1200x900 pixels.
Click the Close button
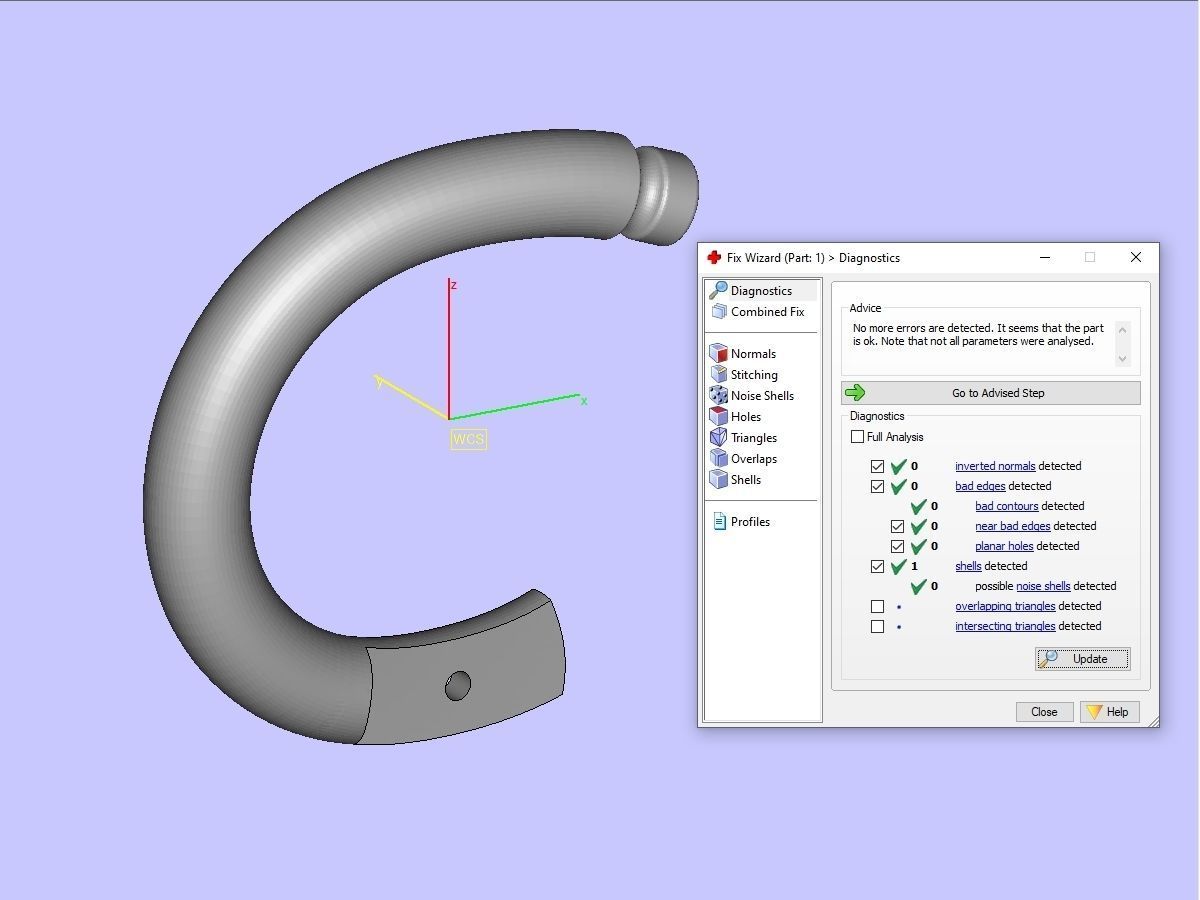[1044, 712]
